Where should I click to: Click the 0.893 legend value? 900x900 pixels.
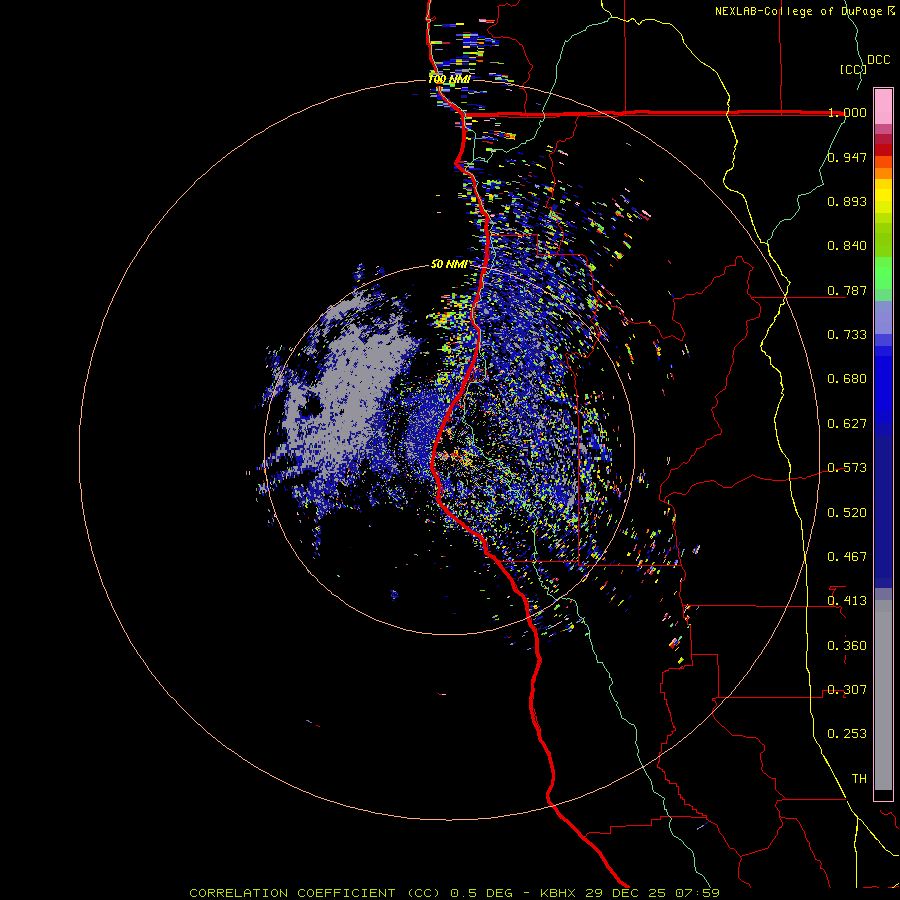tap(847, 201)
